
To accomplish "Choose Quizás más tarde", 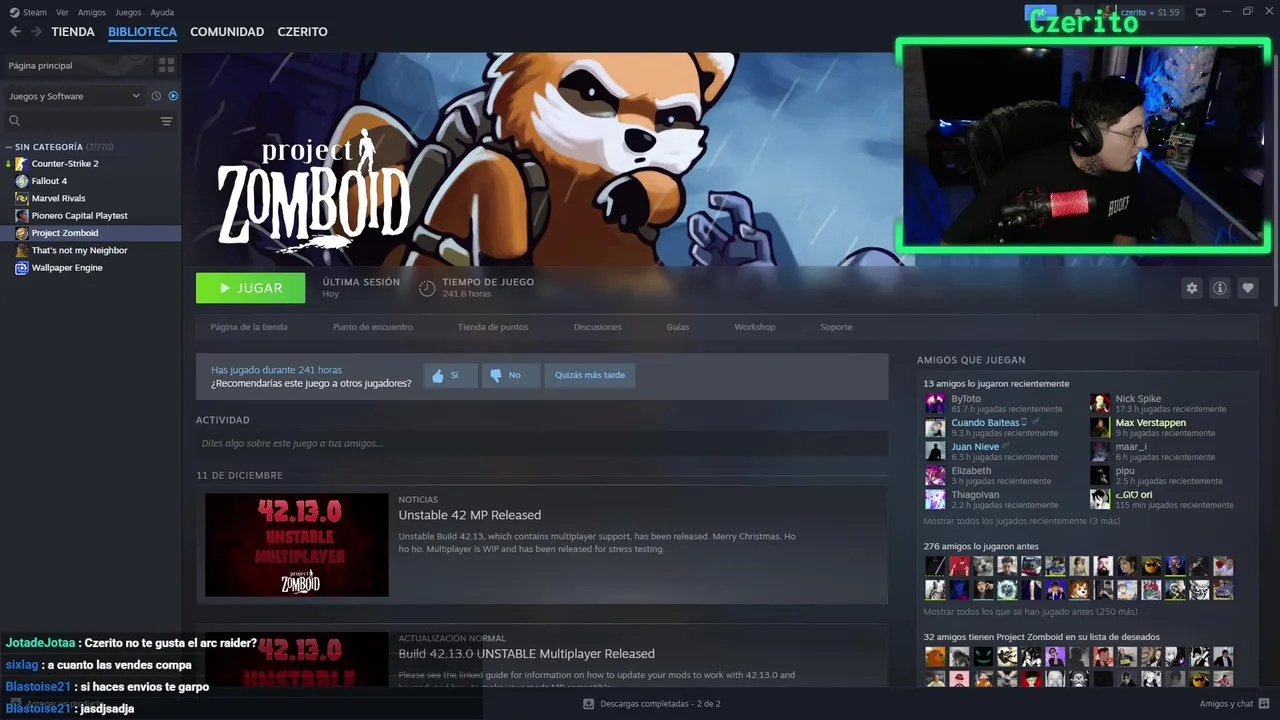I will [x=590, y=376].
